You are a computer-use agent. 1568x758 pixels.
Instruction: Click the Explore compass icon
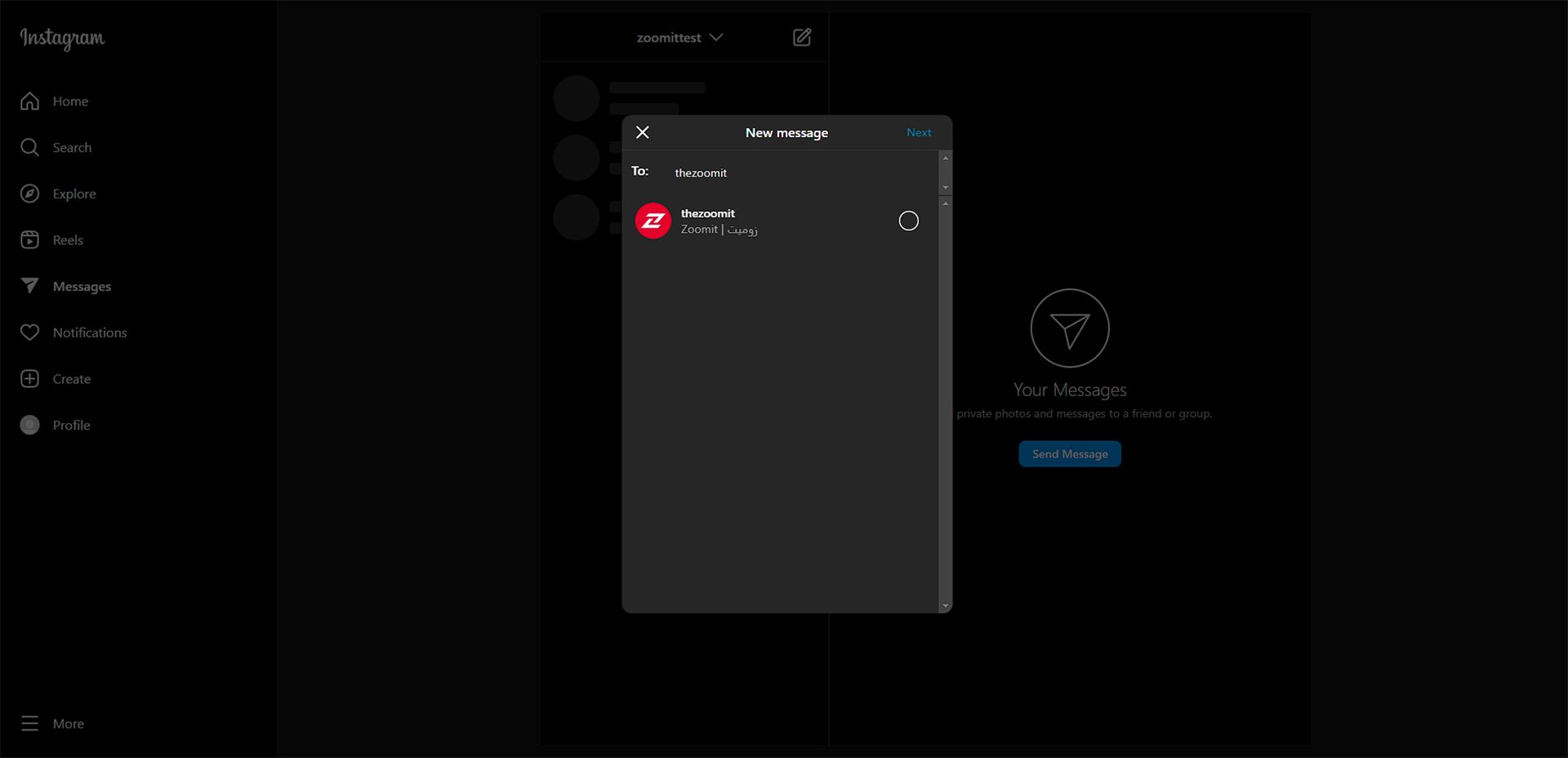[x=29, y=194]
